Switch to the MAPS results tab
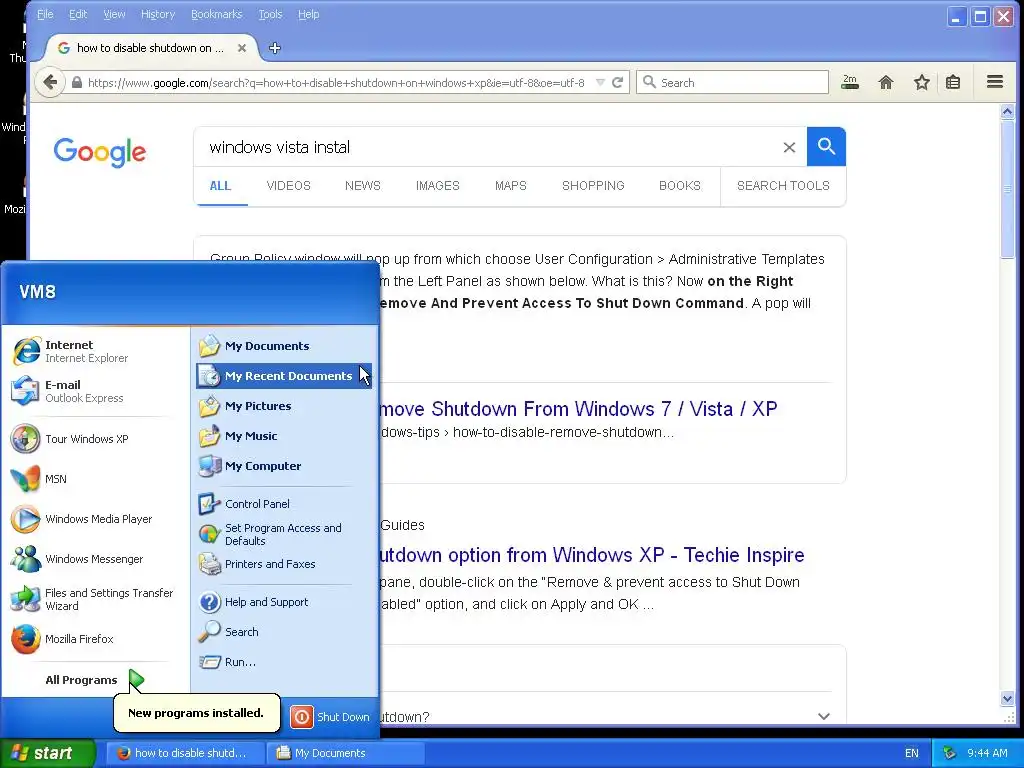The height and width of the screenshot is (768, 1024). point(511,185)
